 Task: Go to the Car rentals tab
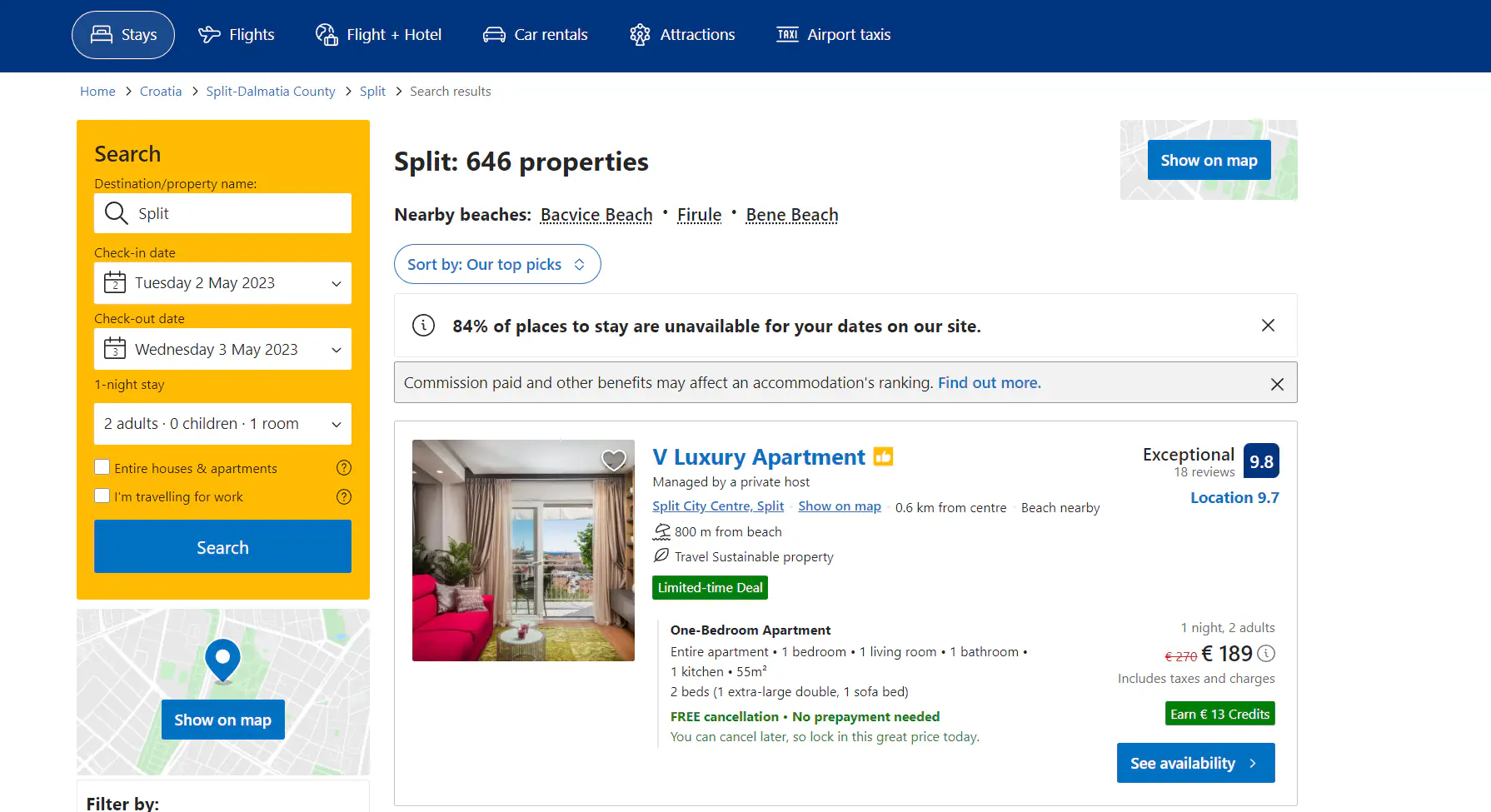(536, 35)
